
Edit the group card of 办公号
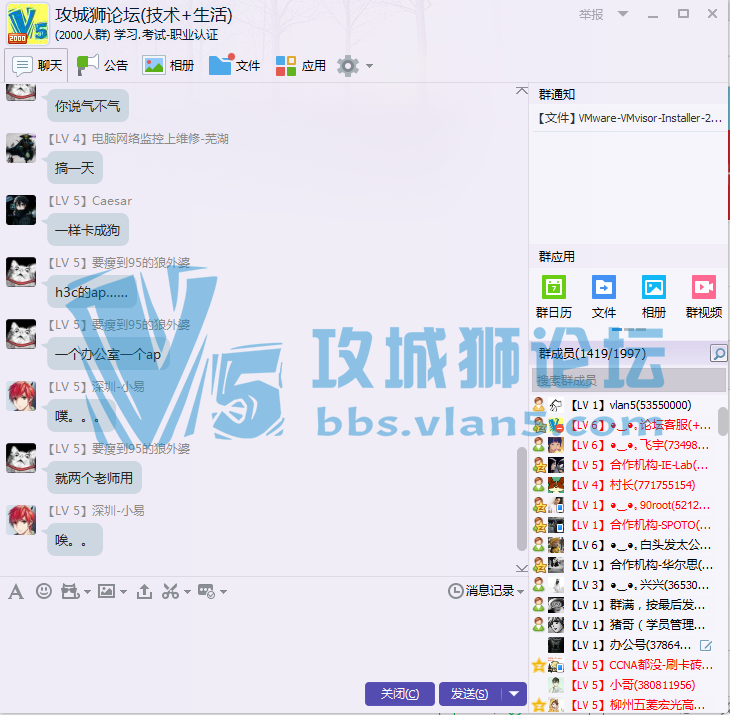pos(706,645)
